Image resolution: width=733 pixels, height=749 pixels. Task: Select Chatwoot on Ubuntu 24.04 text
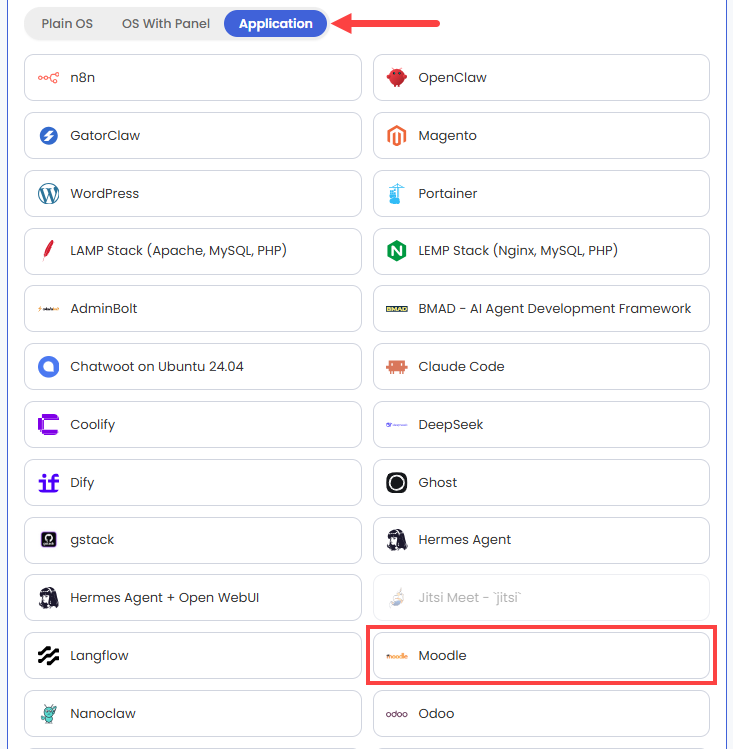point(157,366)
